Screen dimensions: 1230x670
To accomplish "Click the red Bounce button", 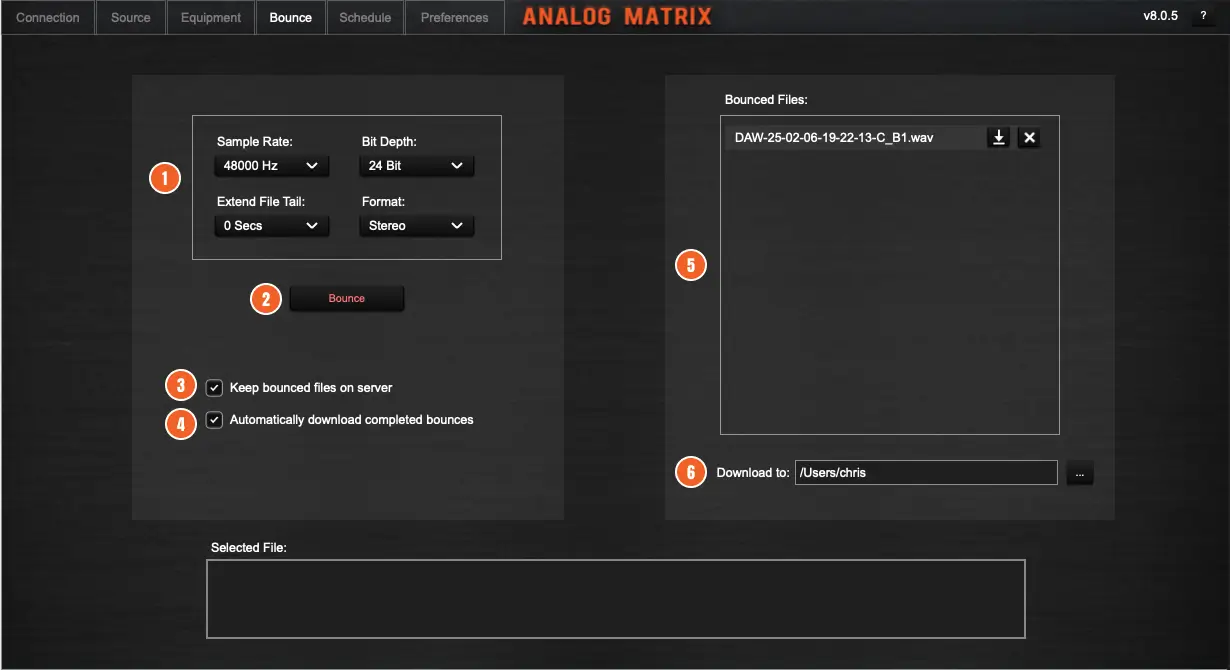I will click(347, 299).
